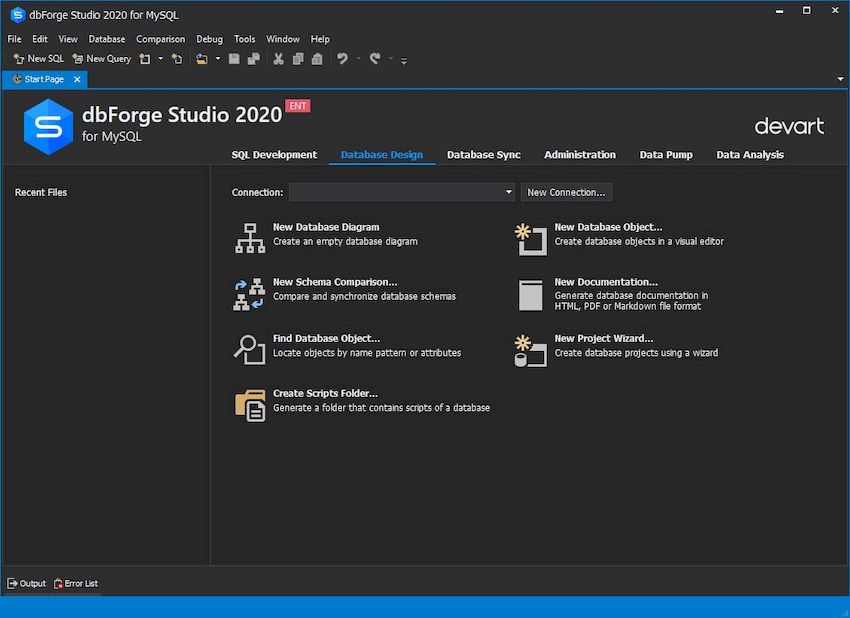Image resolution: width=850 pixels, height=618 pixels.
Task: Open the Database menu
Action: [x=106, y=38]
